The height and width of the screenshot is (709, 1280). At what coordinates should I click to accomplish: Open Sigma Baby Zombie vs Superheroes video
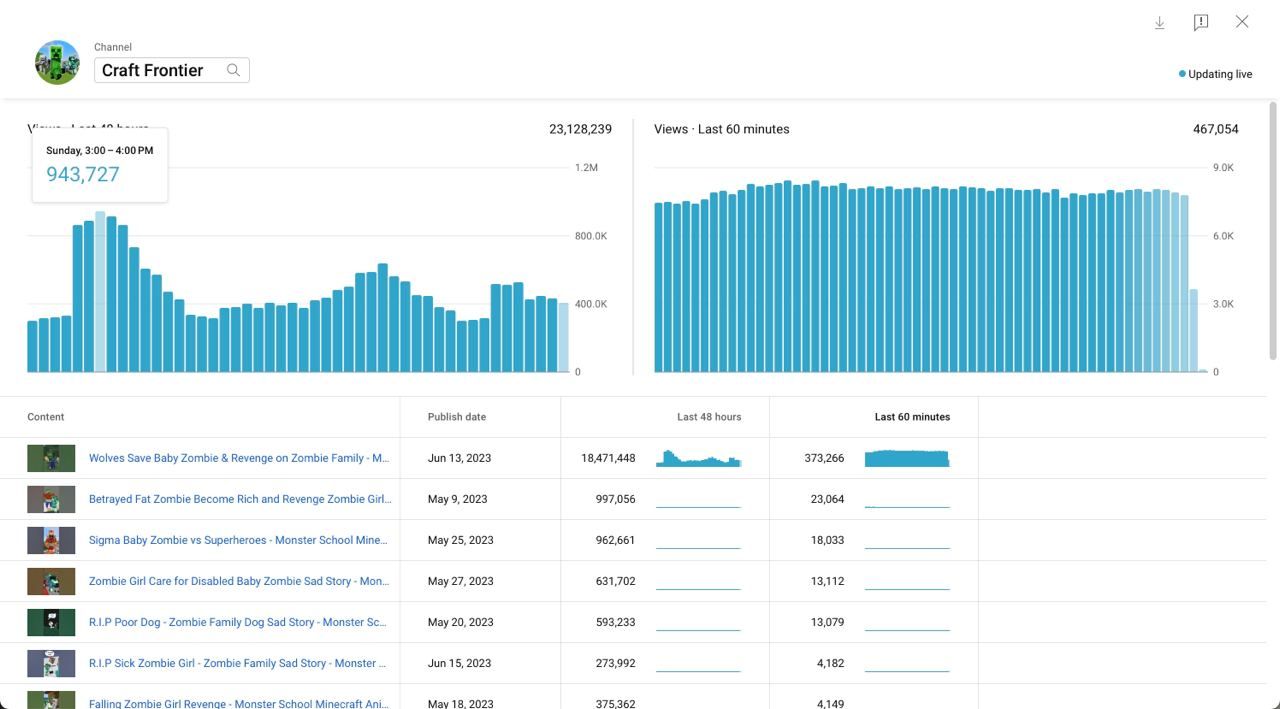pos(238,540)
